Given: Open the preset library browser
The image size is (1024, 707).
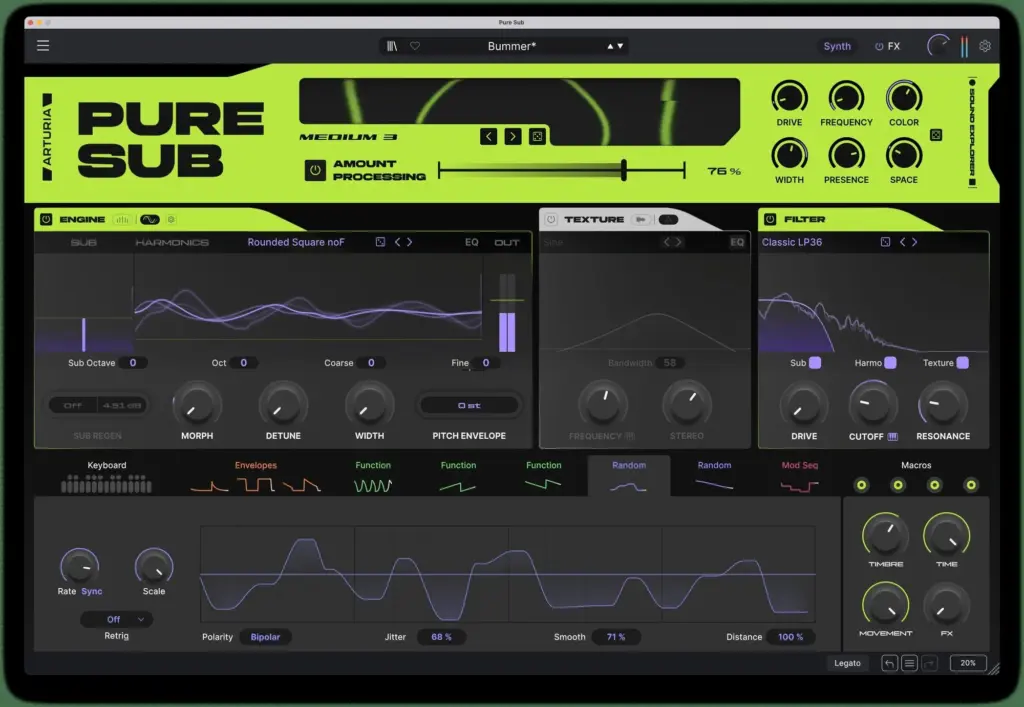Looking at the screenshot, I should point(392,46).
